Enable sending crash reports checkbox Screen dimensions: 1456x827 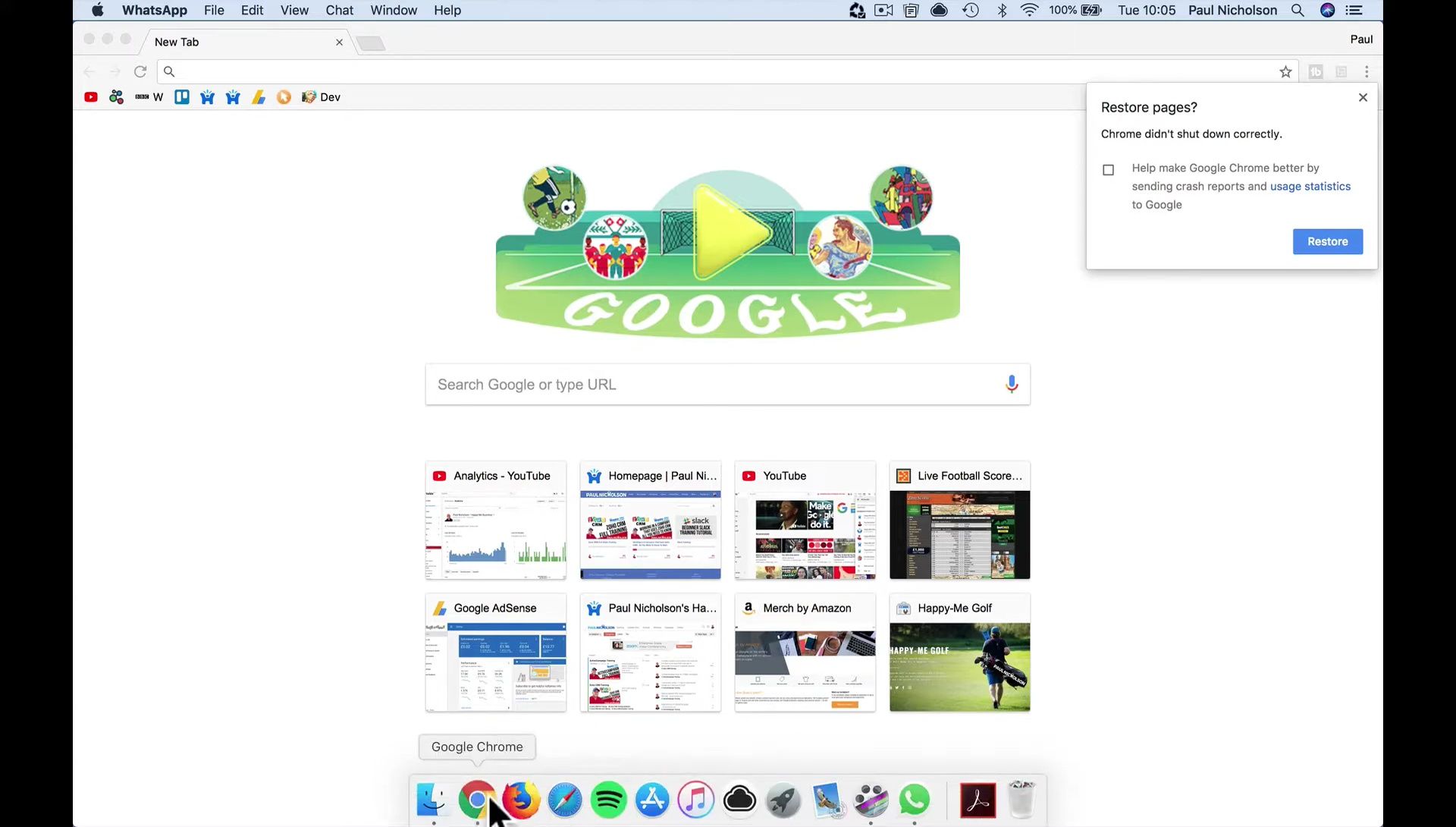(x=1108, y=169)
